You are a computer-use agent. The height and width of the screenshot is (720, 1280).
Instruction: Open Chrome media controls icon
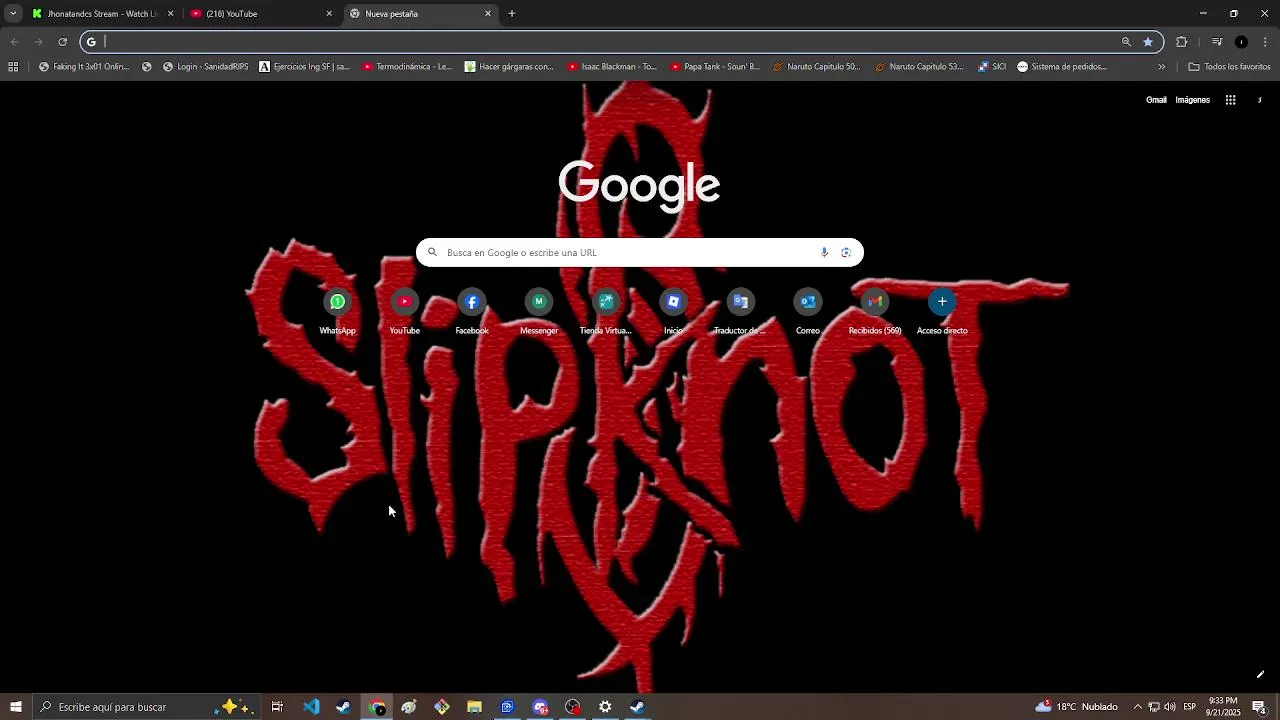(1217, 42)
